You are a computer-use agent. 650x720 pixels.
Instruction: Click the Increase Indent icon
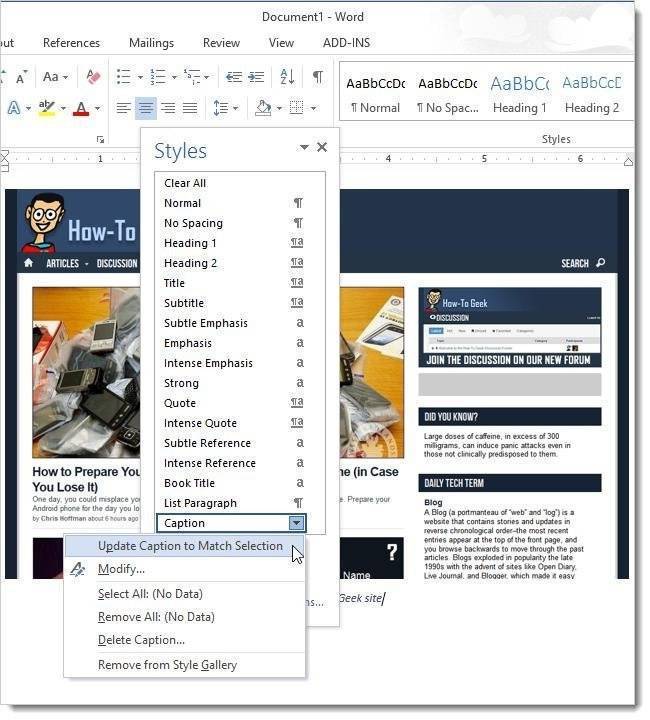click(x=256, y=77)
